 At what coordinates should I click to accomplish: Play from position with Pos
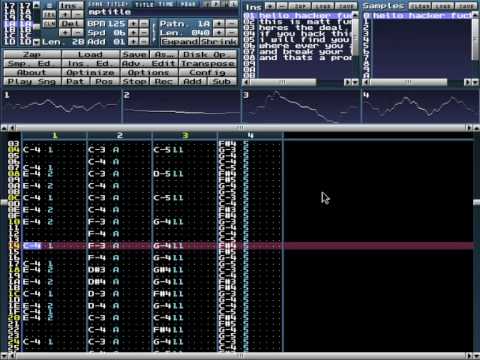(x=105, y=81)
